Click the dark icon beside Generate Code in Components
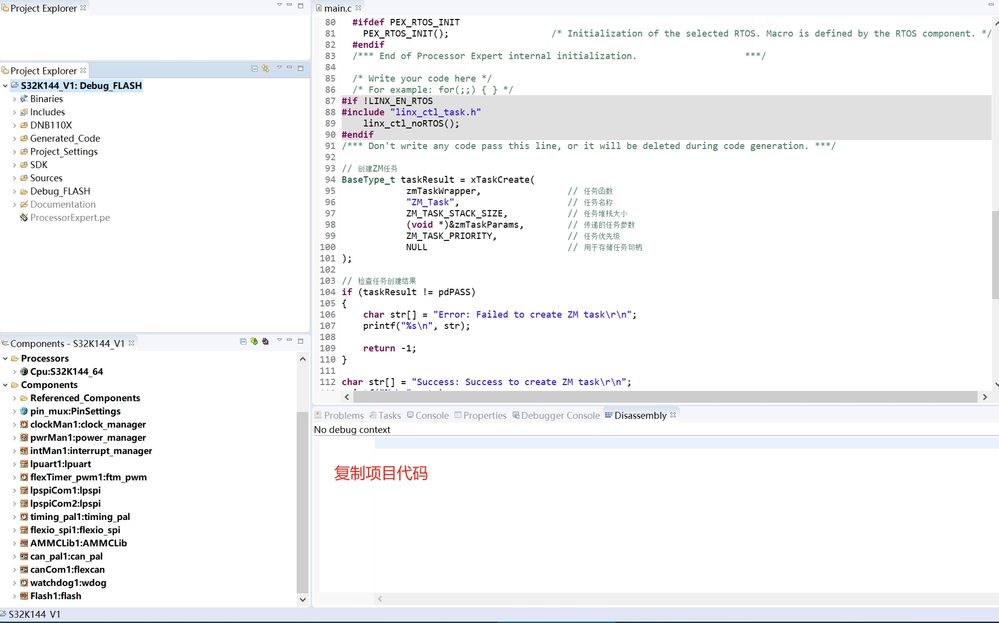Screen dimensions: 999x623 click(x=265, y=341)
